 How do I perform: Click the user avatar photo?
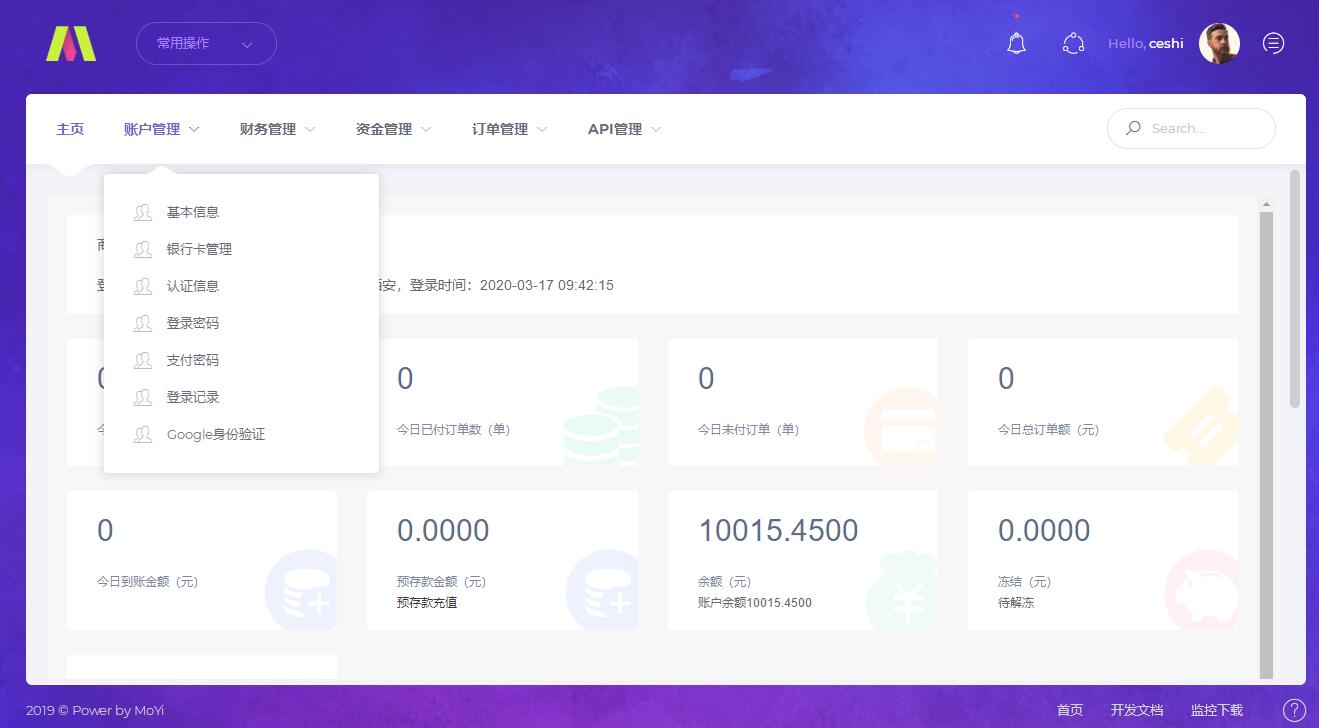pyautogui.click(x=1219, y=43)
